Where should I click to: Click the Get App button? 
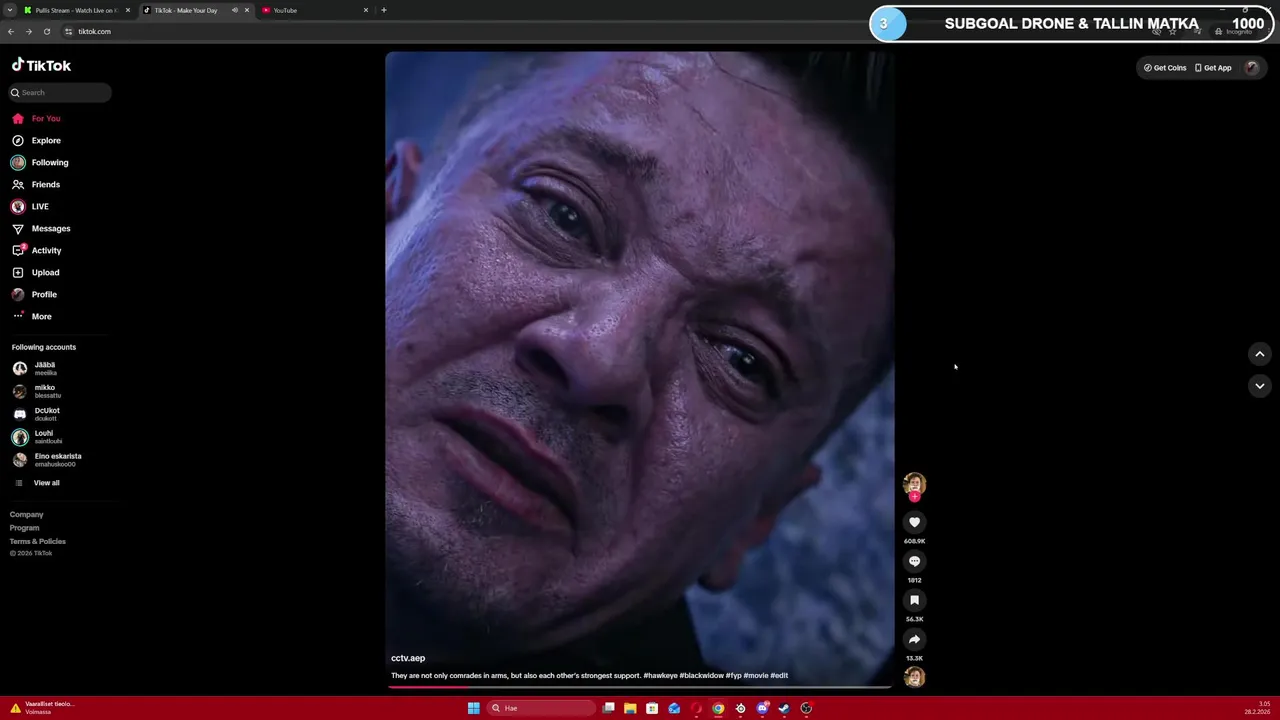point(1213,68)
